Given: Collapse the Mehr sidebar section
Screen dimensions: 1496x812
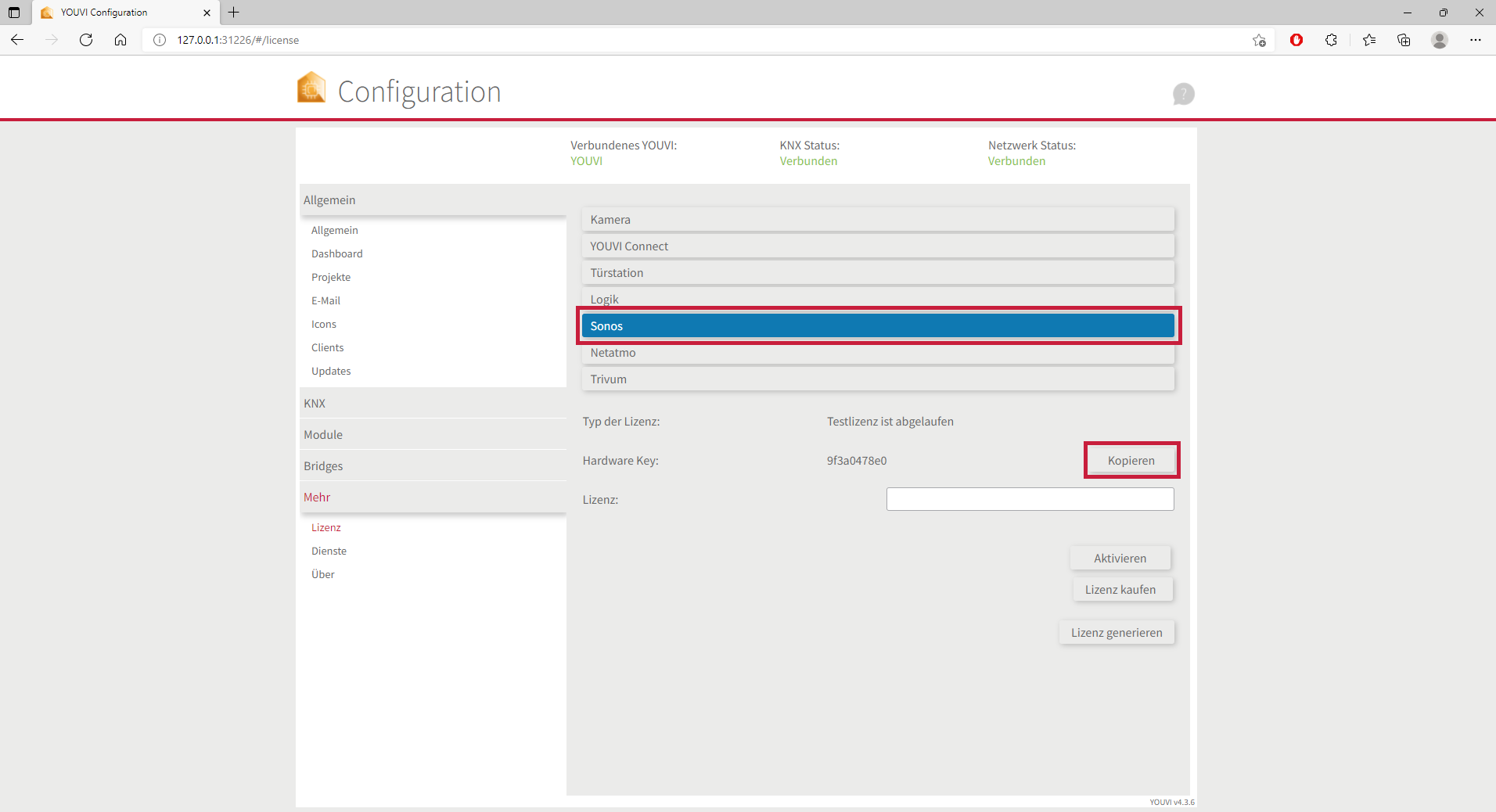Looking at the screenshot, I should (433, 498).
